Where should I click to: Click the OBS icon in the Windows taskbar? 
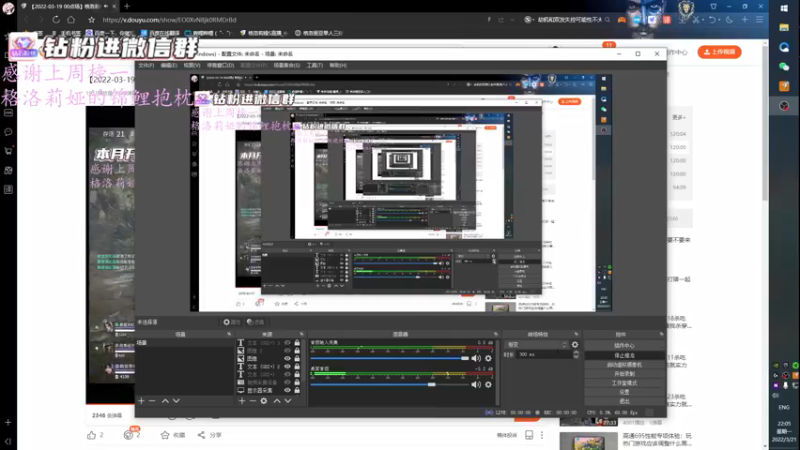[x=784, y=106]
